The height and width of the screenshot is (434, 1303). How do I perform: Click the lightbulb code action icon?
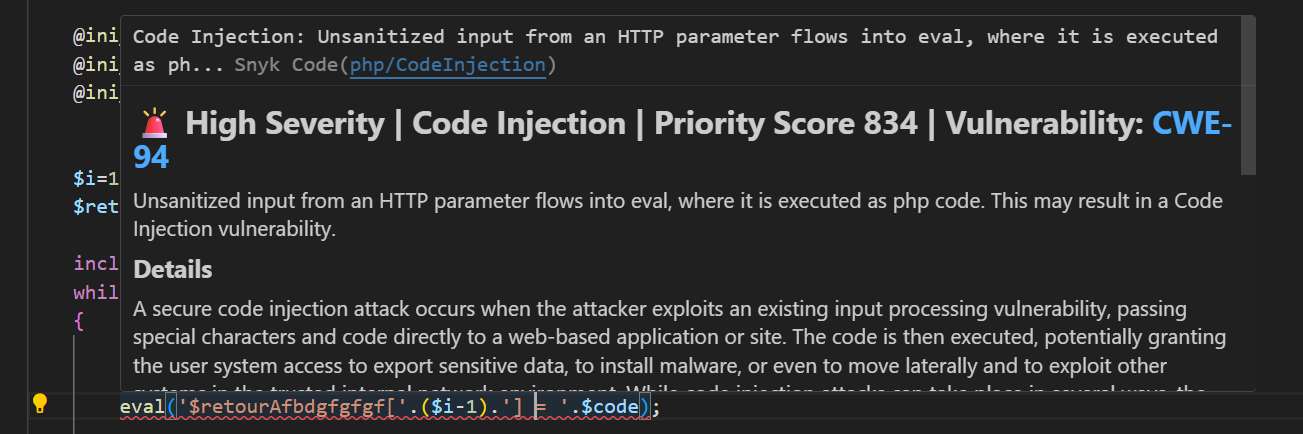point(40,404)
